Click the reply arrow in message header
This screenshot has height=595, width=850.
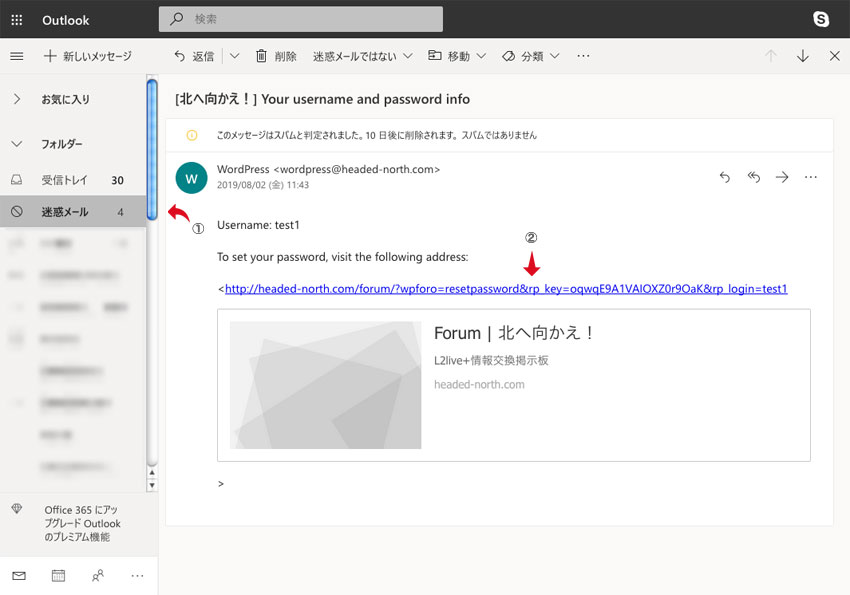(x=725, y=177)
